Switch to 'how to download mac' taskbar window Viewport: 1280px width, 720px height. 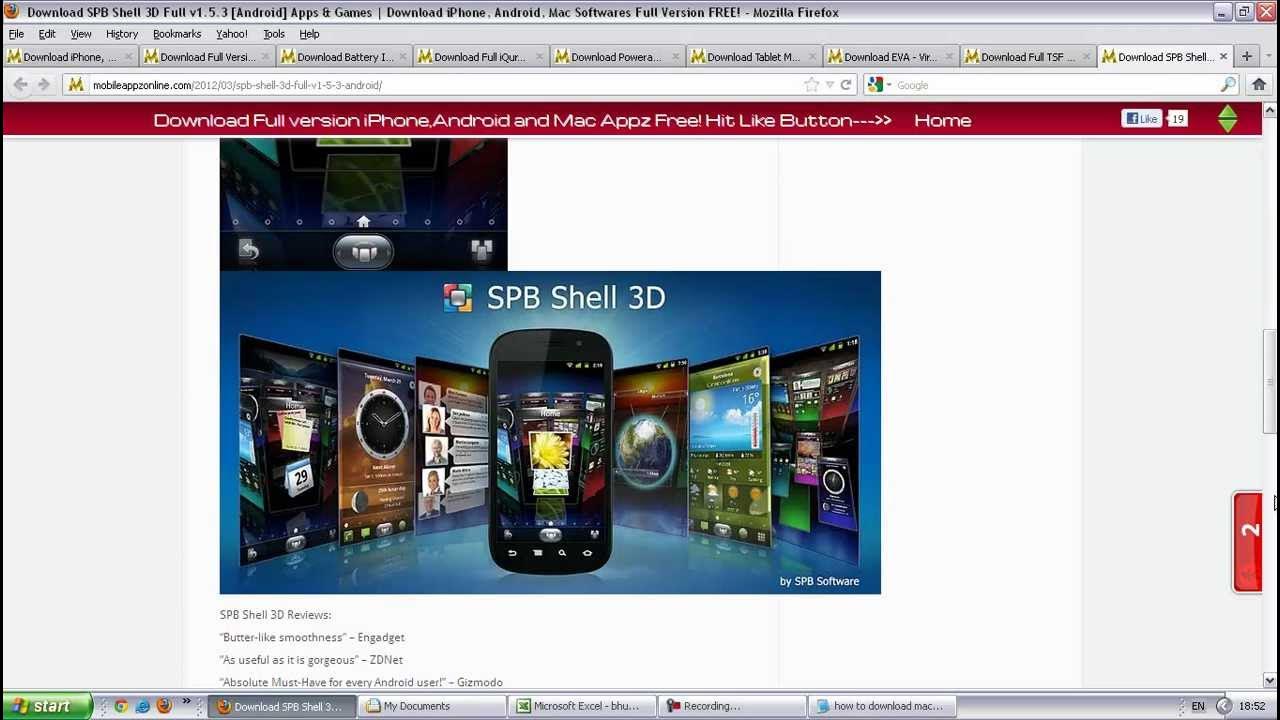(x=884, y=706)
